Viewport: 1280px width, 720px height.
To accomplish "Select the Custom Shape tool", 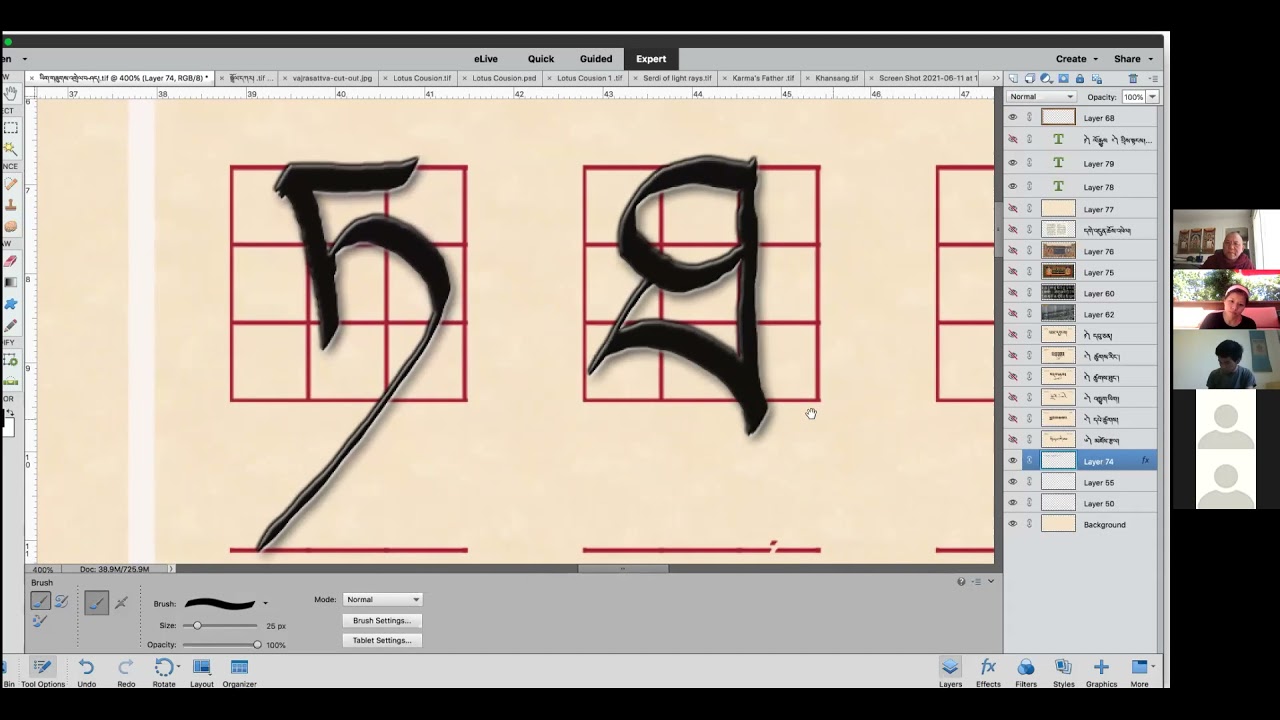I will 10,304.
